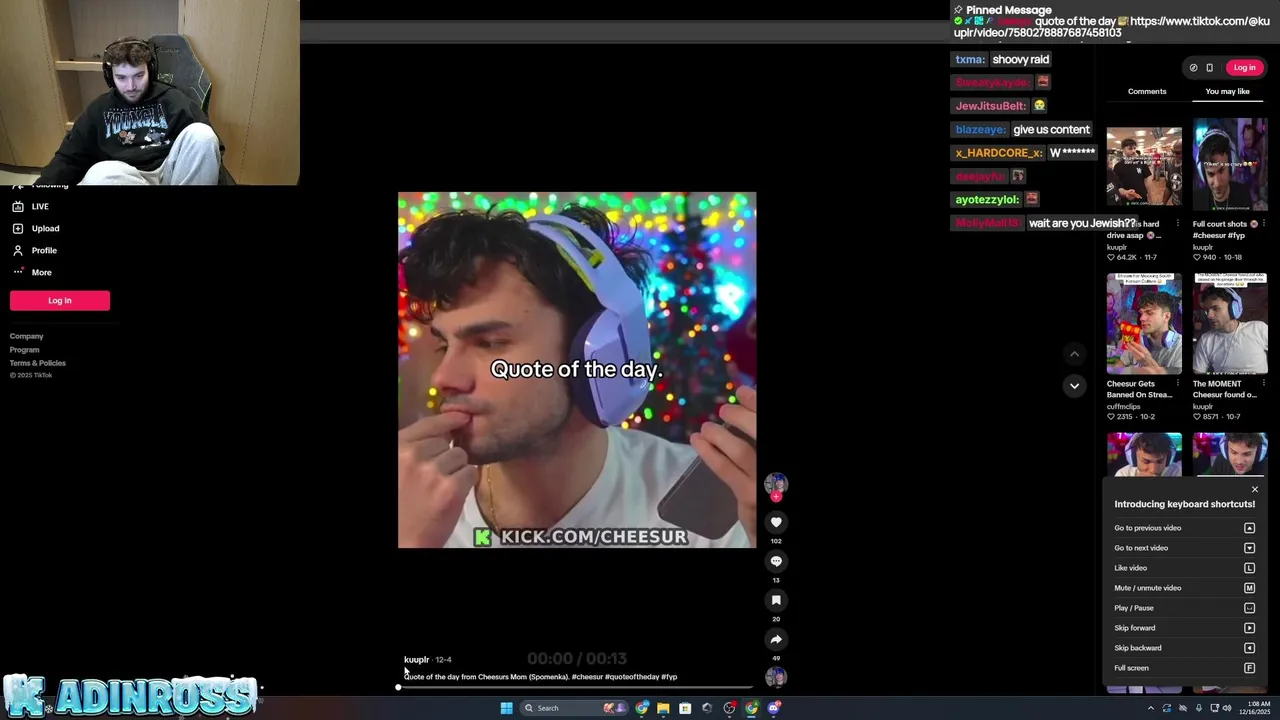This screenshot has height=720, width=1280.
Task: Click the 'Like video' shortcut row
Action: pyautogui.click(x=1184, y=568)
